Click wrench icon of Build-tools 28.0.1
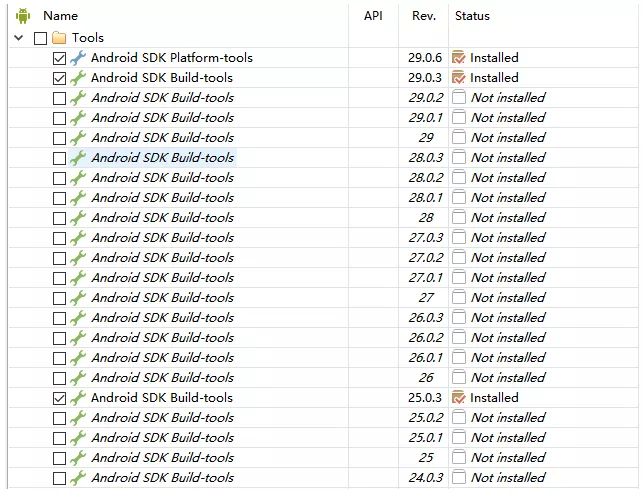The image size is (643, 493). pos(78,198)
